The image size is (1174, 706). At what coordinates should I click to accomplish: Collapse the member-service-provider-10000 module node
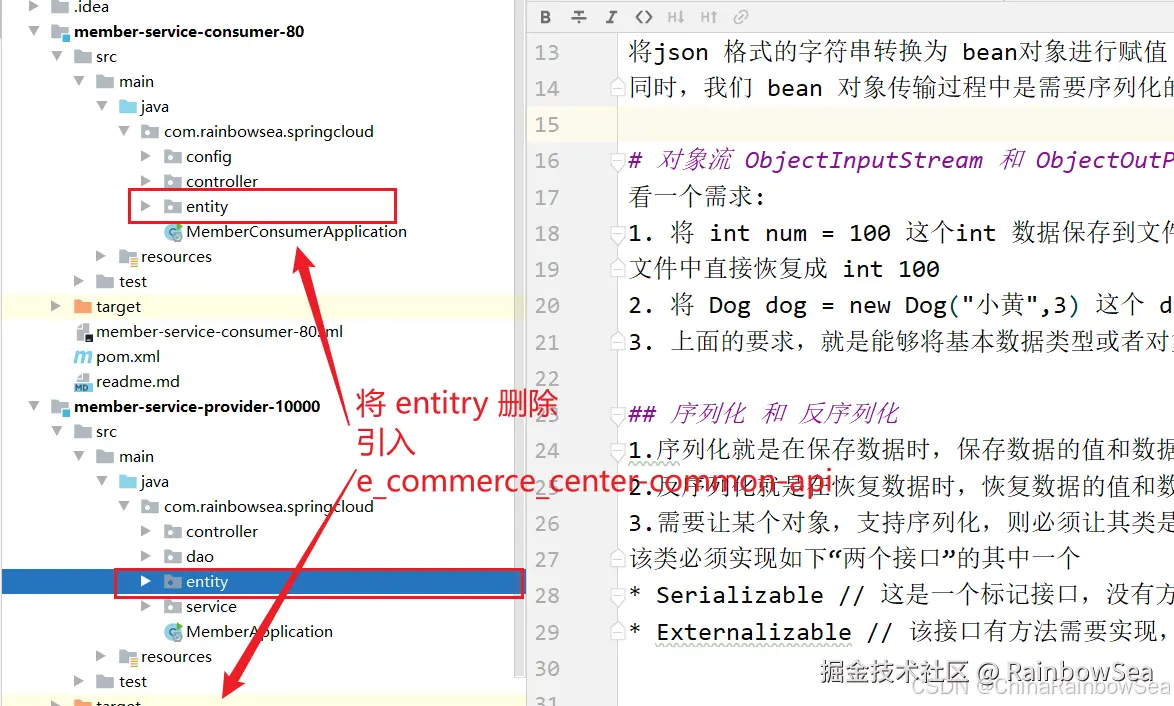pyautogui.click(x=34, y=406)
